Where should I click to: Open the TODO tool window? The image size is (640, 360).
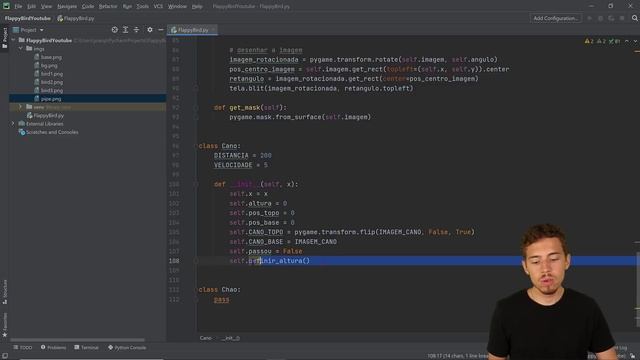[23, 348]
